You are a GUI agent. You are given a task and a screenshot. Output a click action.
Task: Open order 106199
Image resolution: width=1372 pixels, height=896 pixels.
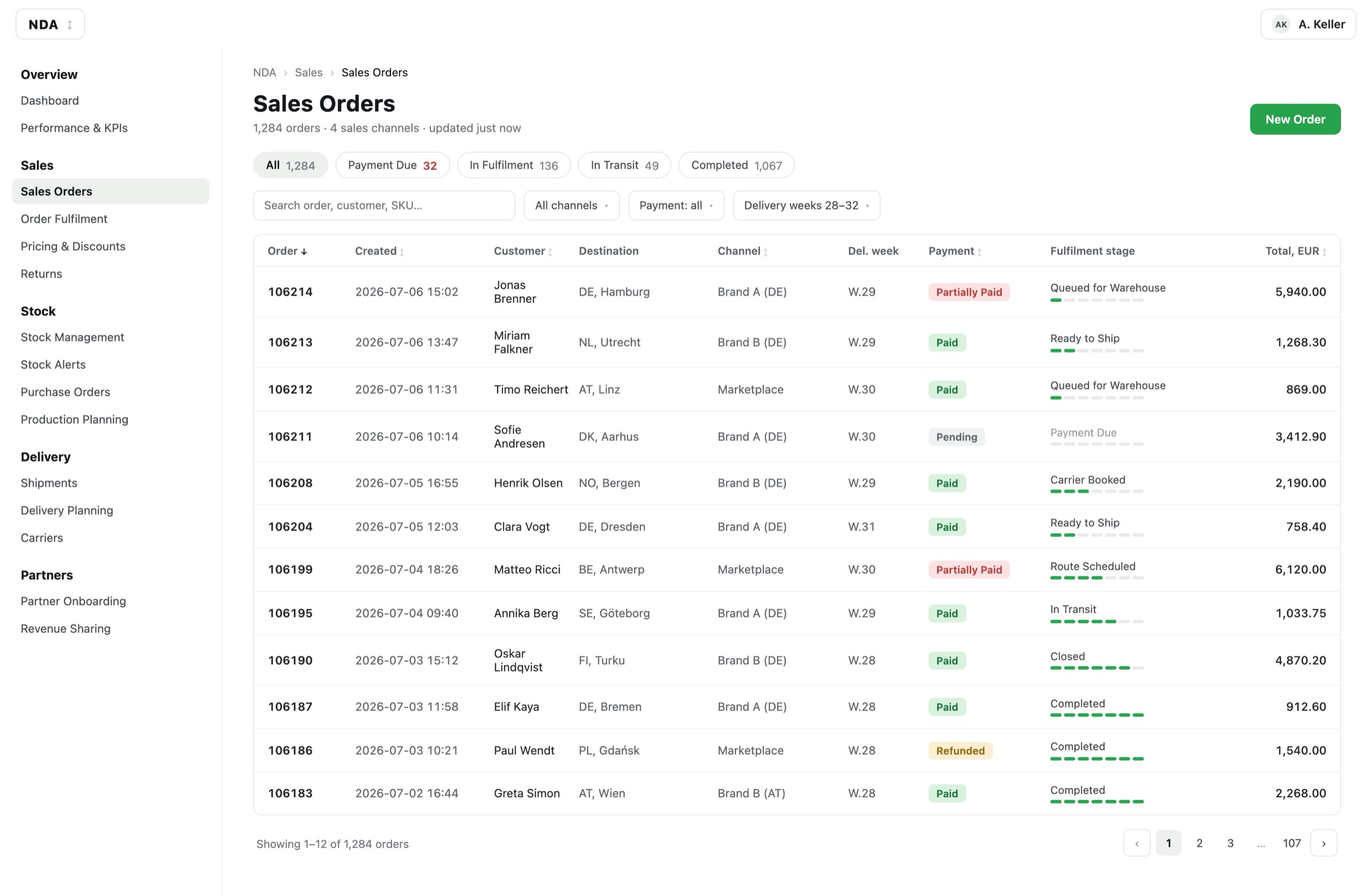click(x=290, y=570)
